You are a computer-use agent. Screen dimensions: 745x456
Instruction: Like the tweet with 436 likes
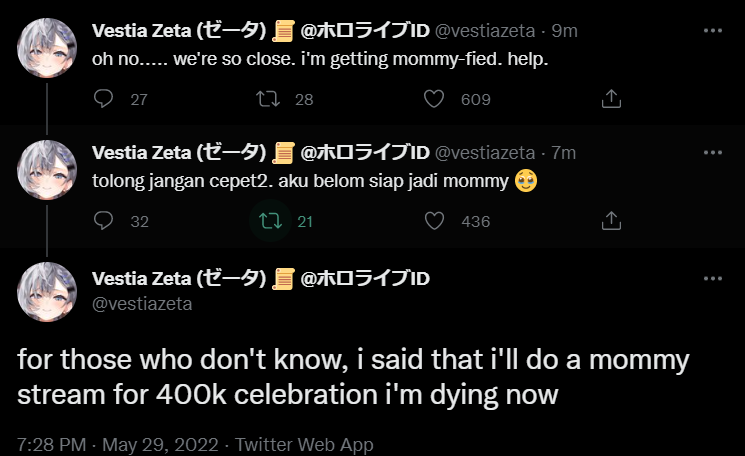coord(434,221)
